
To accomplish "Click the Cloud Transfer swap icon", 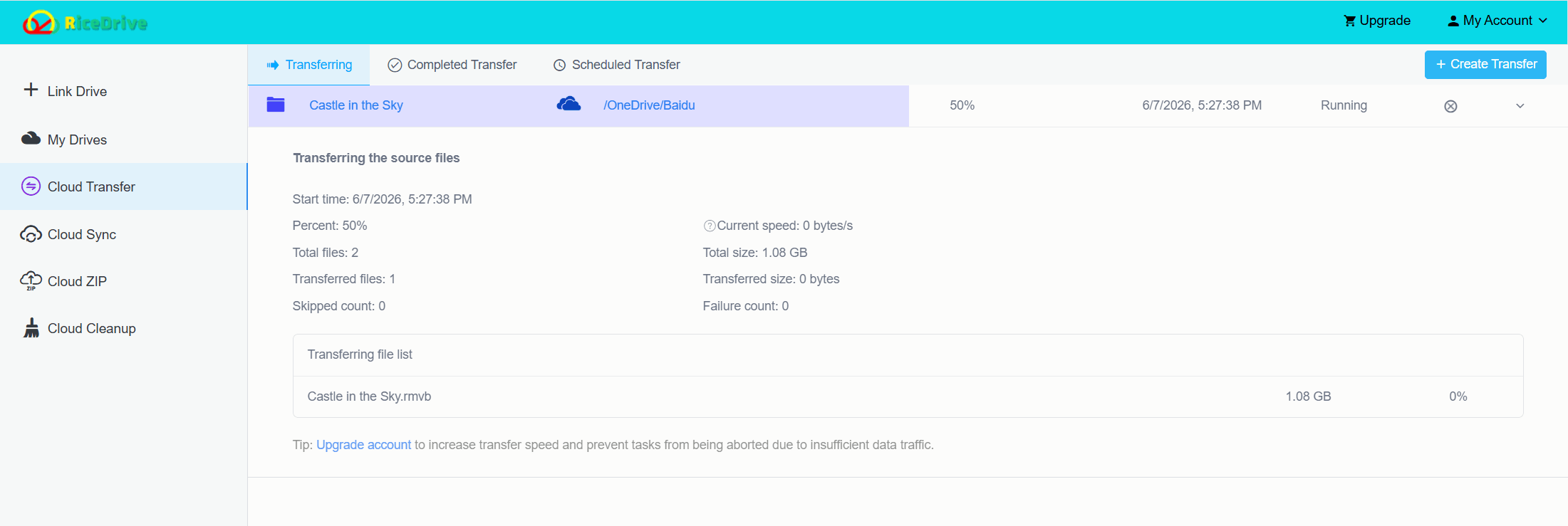I will (31, 186).
